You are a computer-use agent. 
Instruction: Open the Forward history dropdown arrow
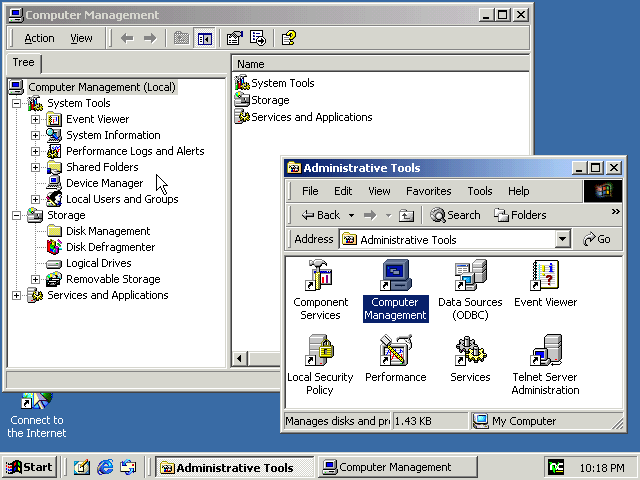[x=388, y=215]
